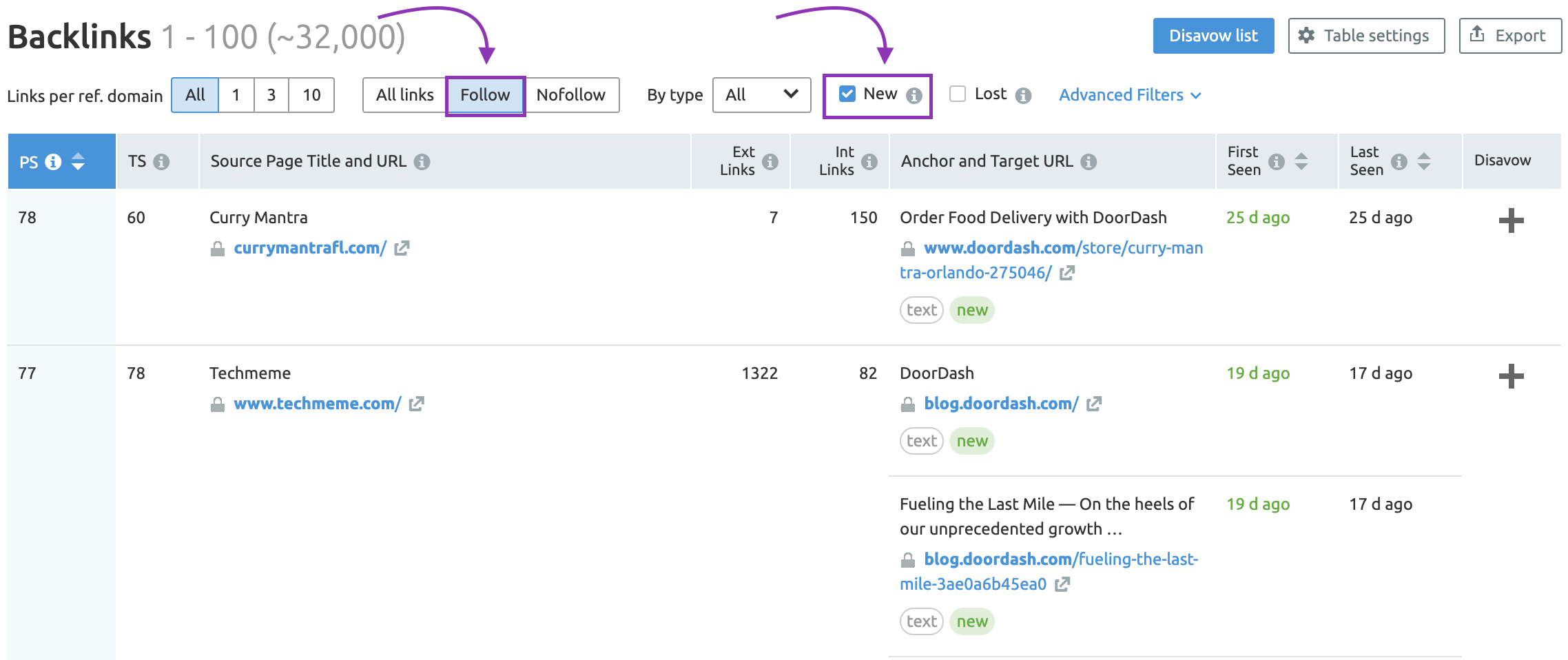Click lock icon beside currymantrafl.com
Screen dimensions: 1568x660
[218, 249]
